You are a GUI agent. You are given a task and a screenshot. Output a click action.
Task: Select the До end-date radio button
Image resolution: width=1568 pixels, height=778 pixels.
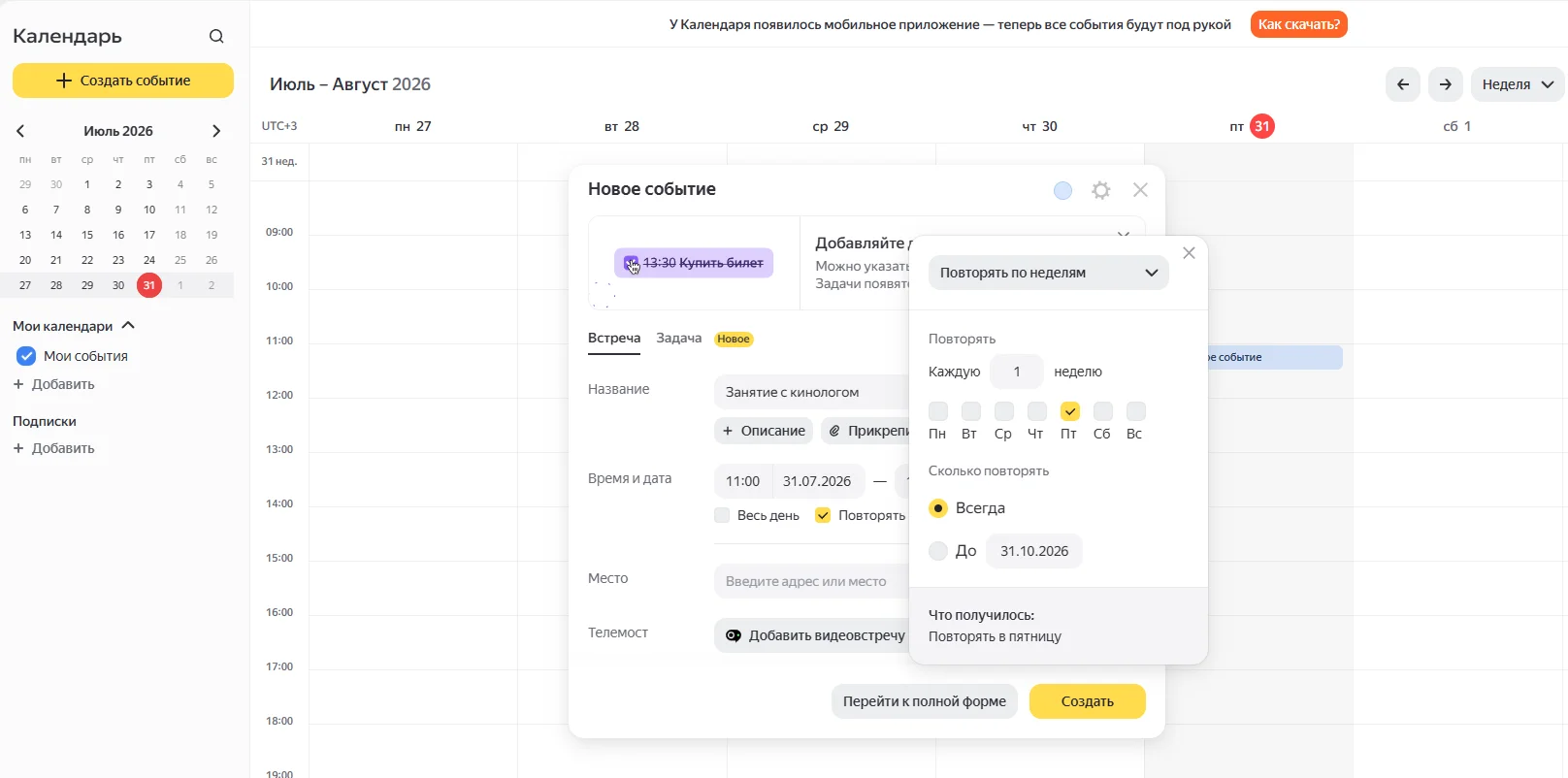point(938,551)
